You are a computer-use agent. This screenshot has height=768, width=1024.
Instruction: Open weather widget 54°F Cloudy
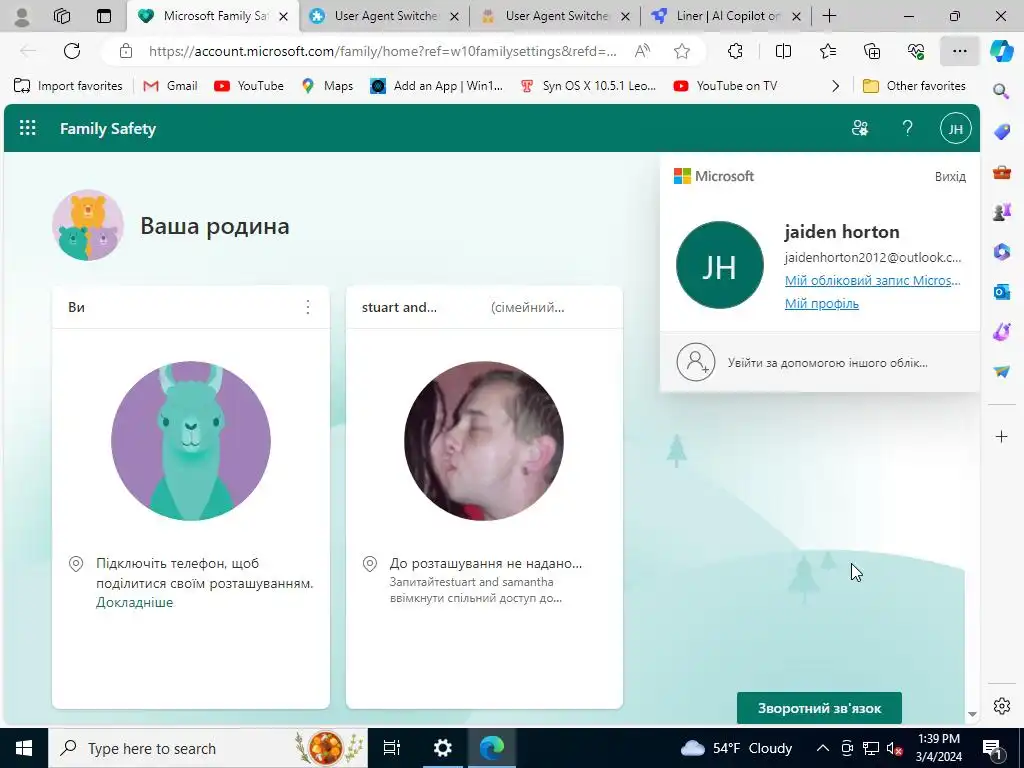pyautogui.click(x=737, y=748)
